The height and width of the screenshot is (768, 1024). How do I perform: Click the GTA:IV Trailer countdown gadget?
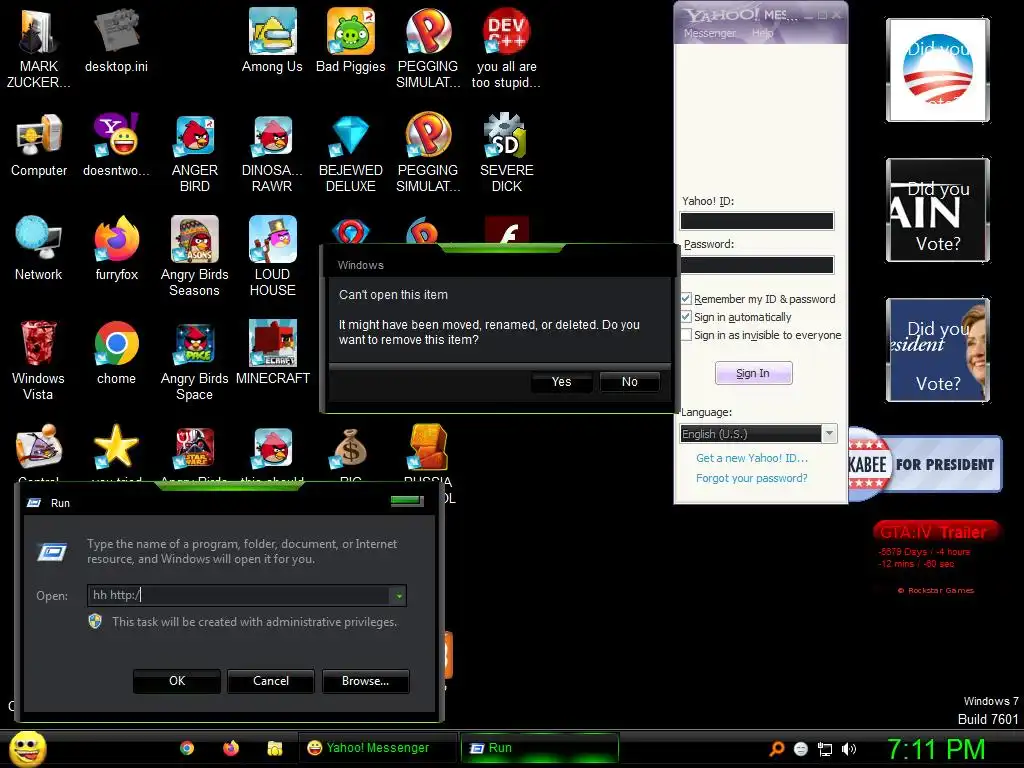point(936,557)
